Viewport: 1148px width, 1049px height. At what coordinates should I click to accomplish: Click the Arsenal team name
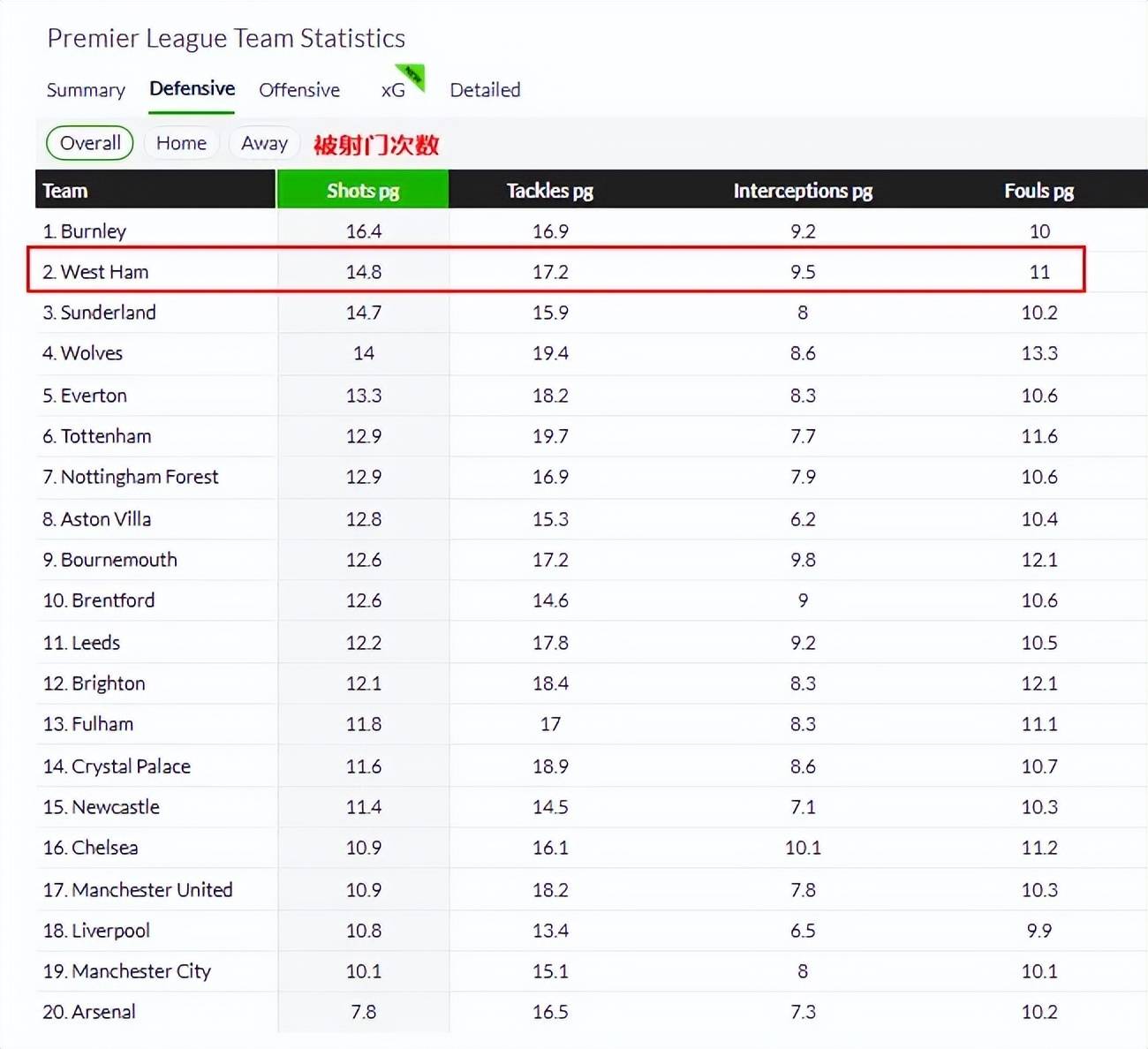(103, 1012)
